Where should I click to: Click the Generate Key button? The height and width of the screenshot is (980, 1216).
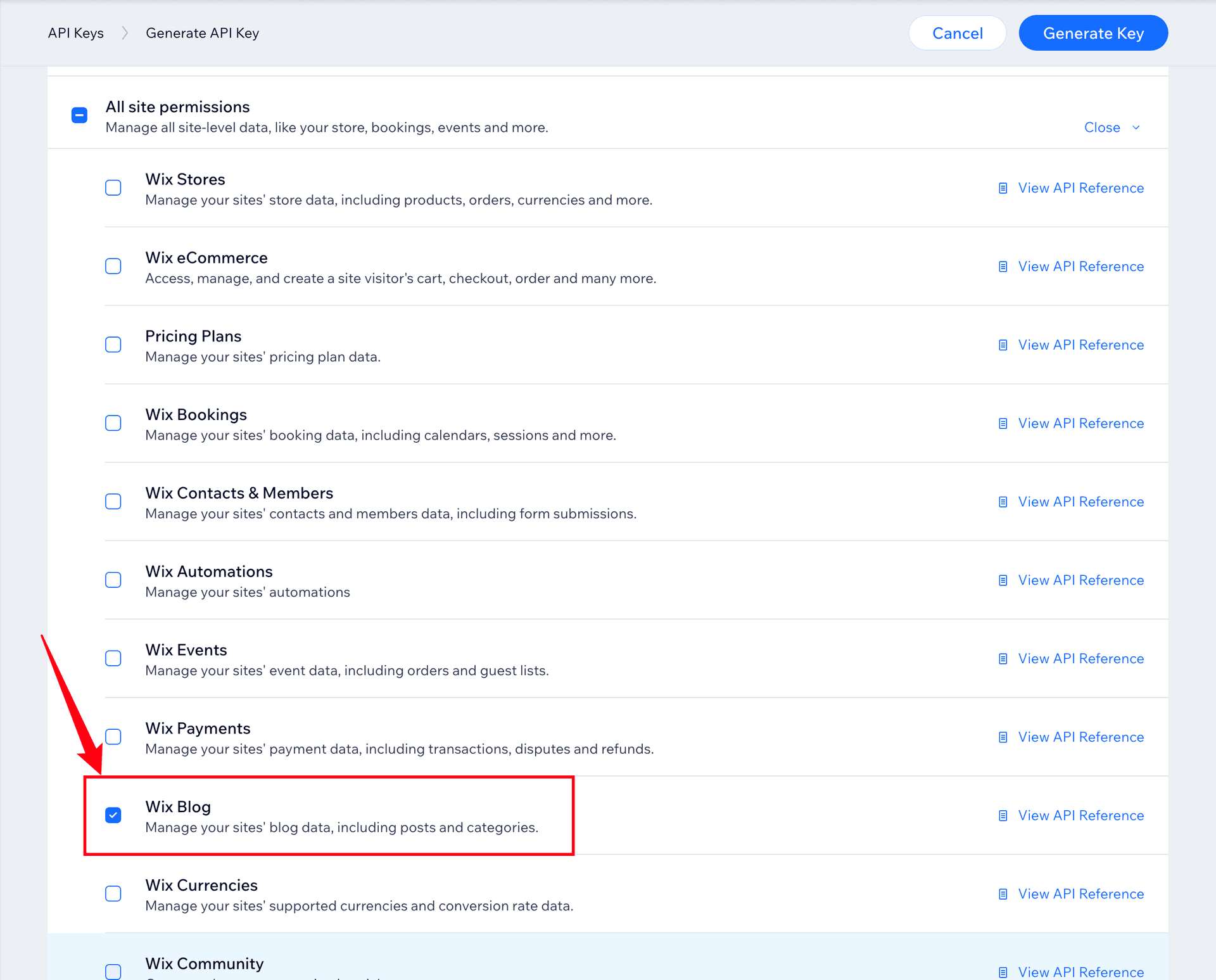[1093, 32]
